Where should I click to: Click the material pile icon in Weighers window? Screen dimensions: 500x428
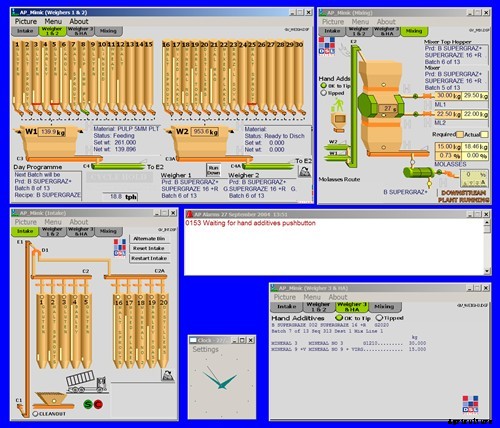(304, 171)
